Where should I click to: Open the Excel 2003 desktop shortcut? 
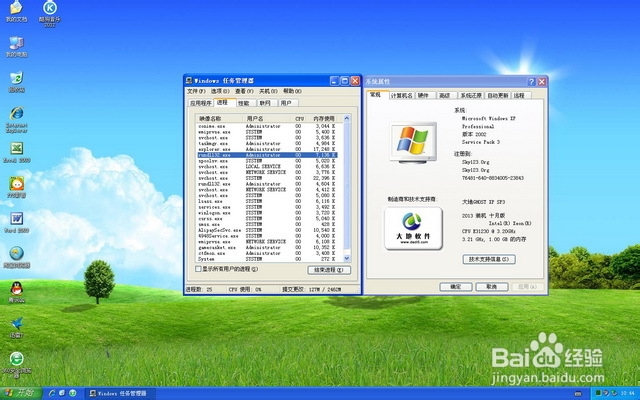pos(16,152)
